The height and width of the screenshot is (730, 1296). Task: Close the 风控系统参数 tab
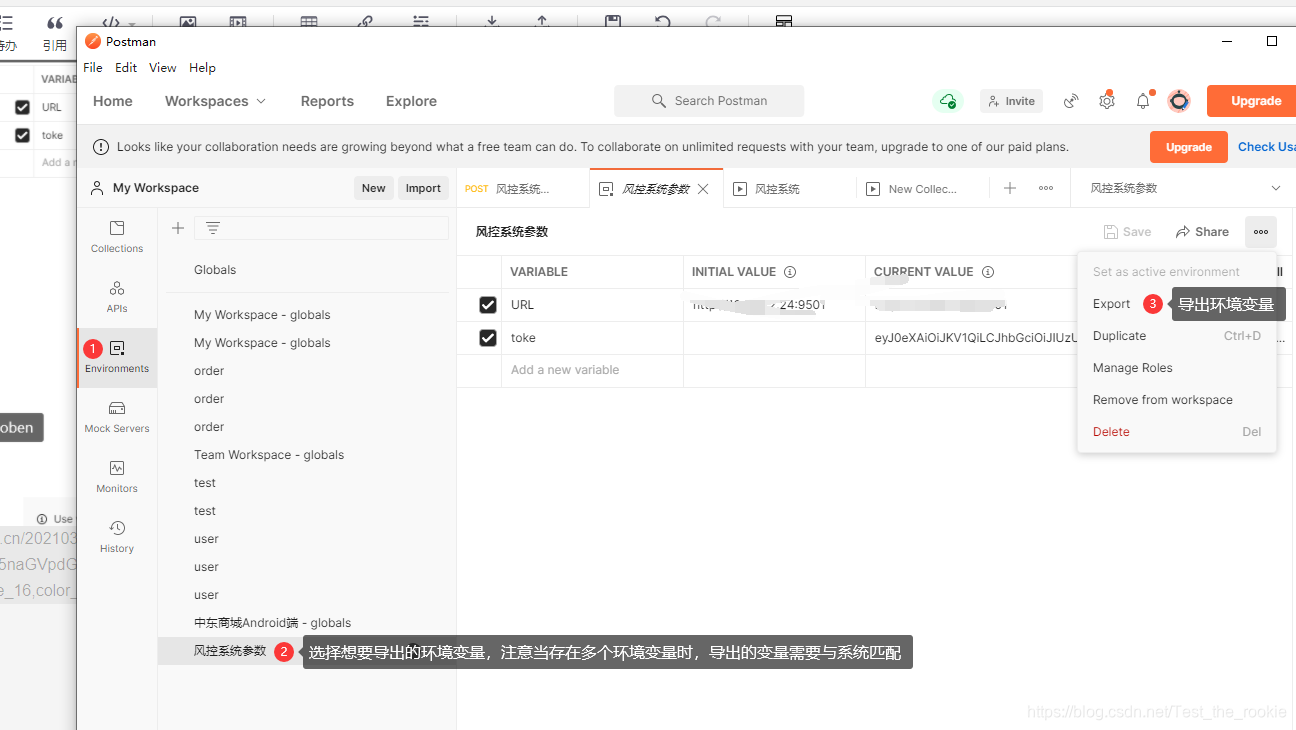pos(703,188)
